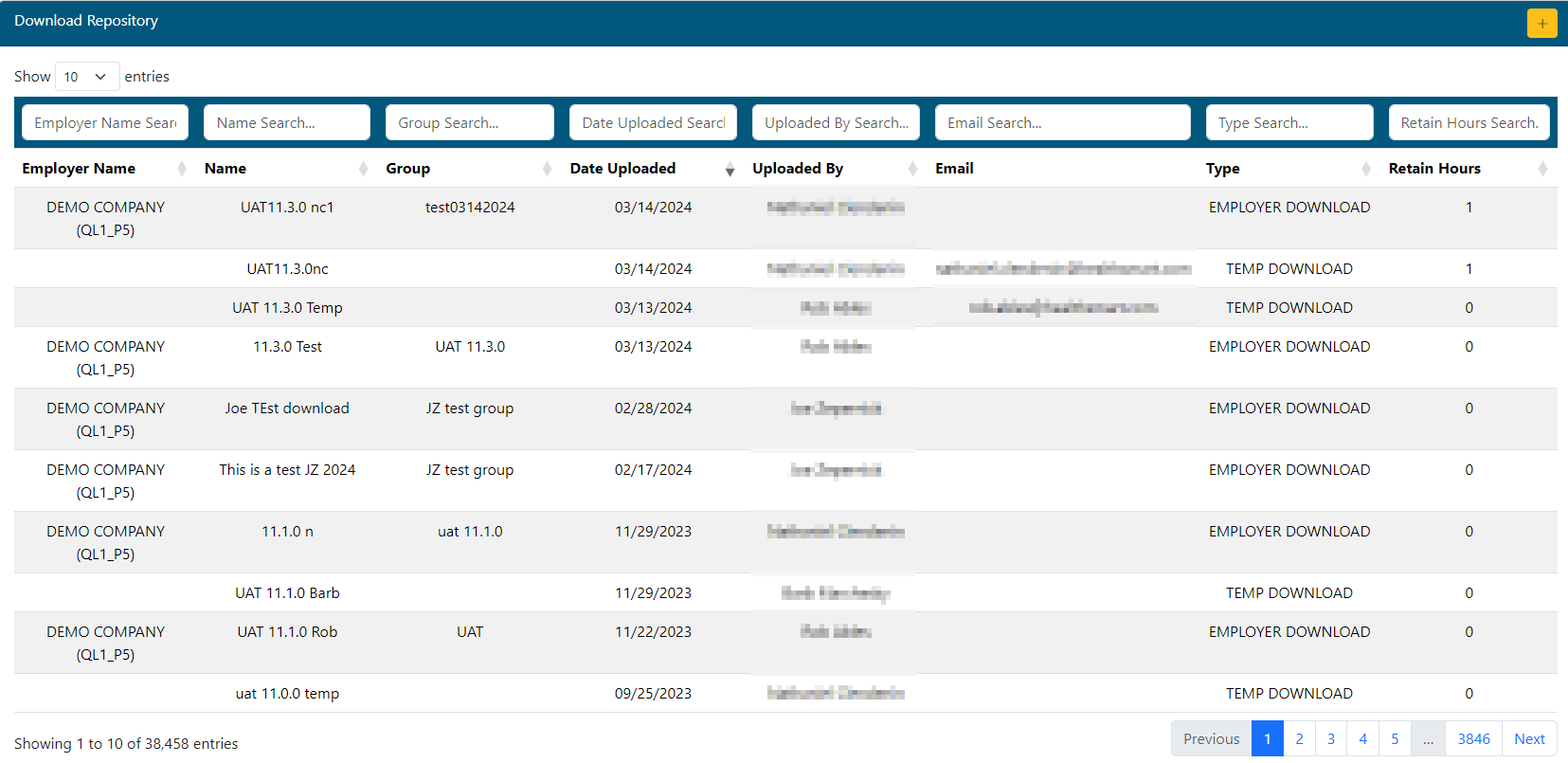Sort by Group column arrows
Viewport: 1568px width, 763px height.
(547, 169)
